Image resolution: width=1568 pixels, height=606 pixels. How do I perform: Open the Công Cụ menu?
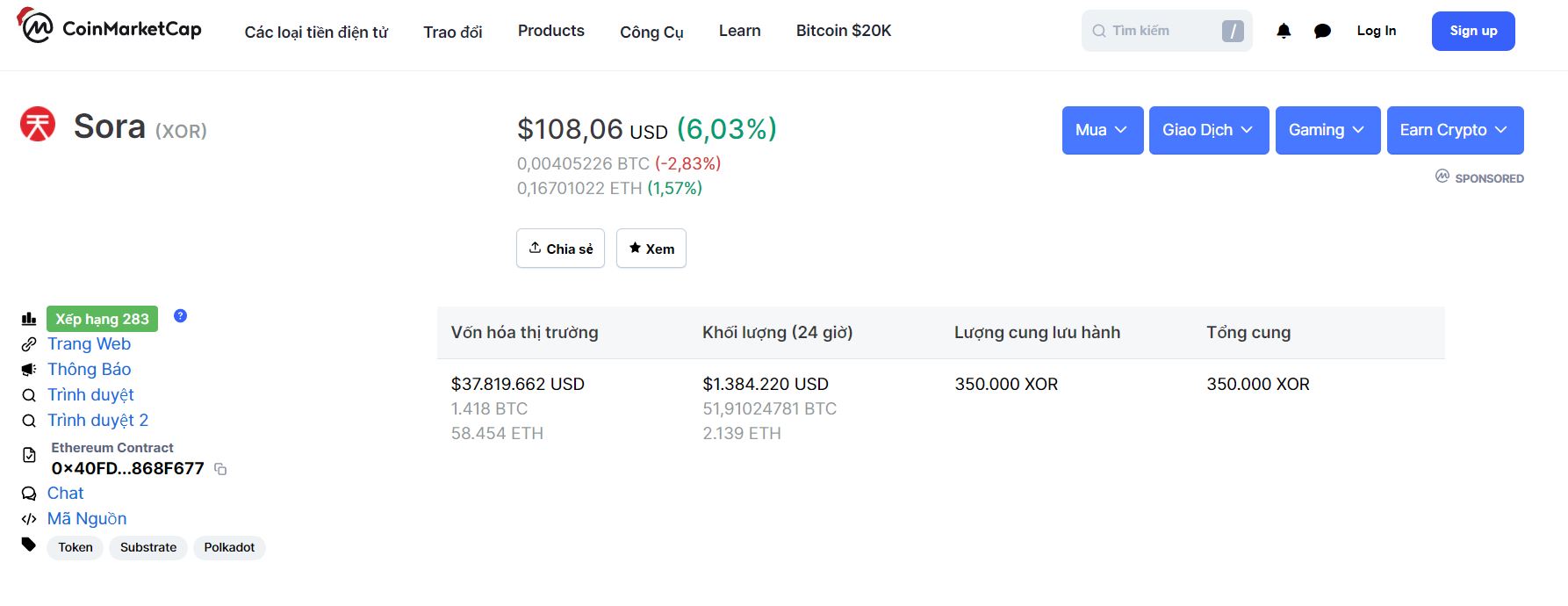(x=651, y=32)
